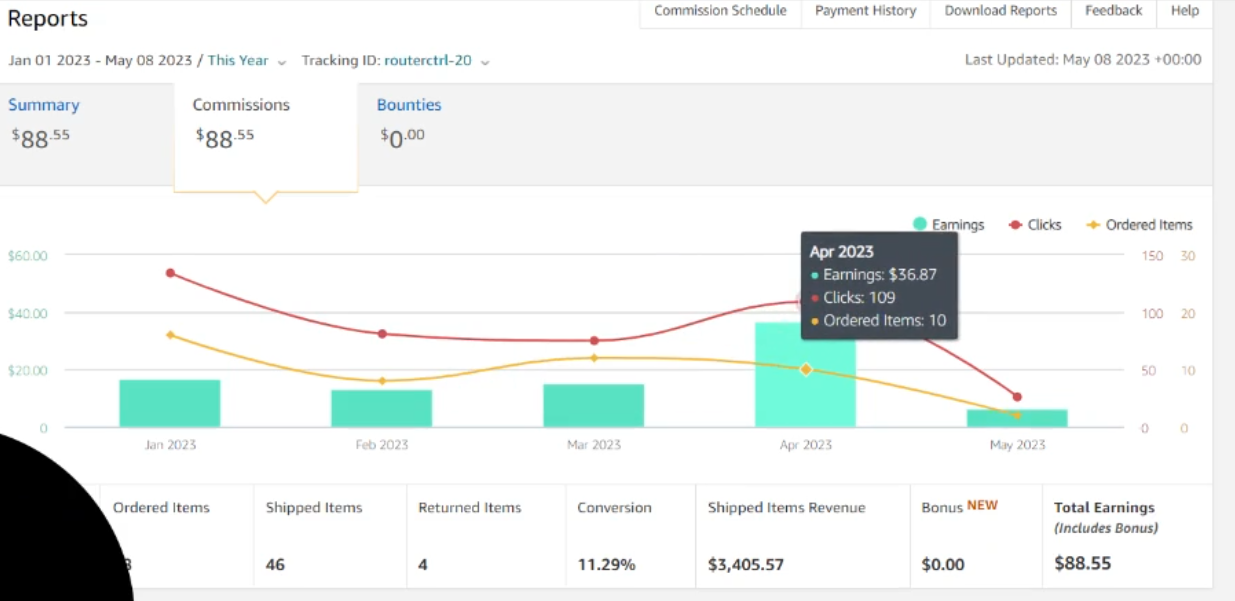Click the 'Last Updated: May 08 2023' text
This screenshot has width=1235, height=601.
(1083, 60)
